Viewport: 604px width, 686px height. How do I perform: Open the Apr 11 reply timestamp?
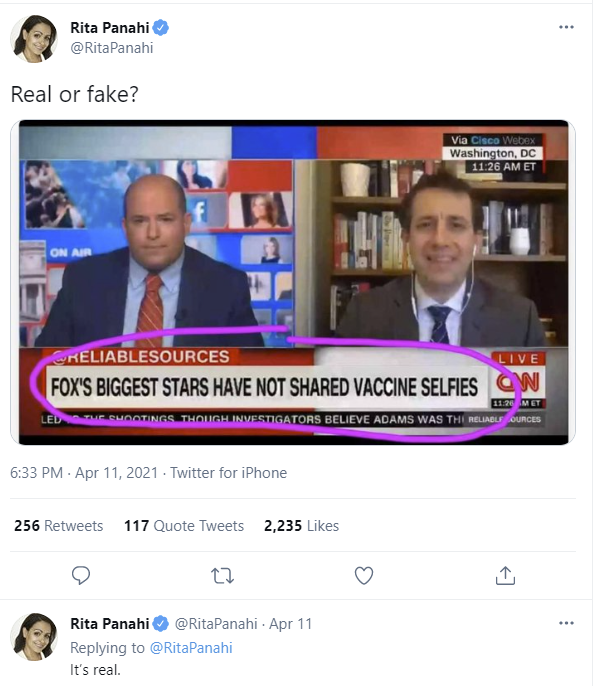290,623
